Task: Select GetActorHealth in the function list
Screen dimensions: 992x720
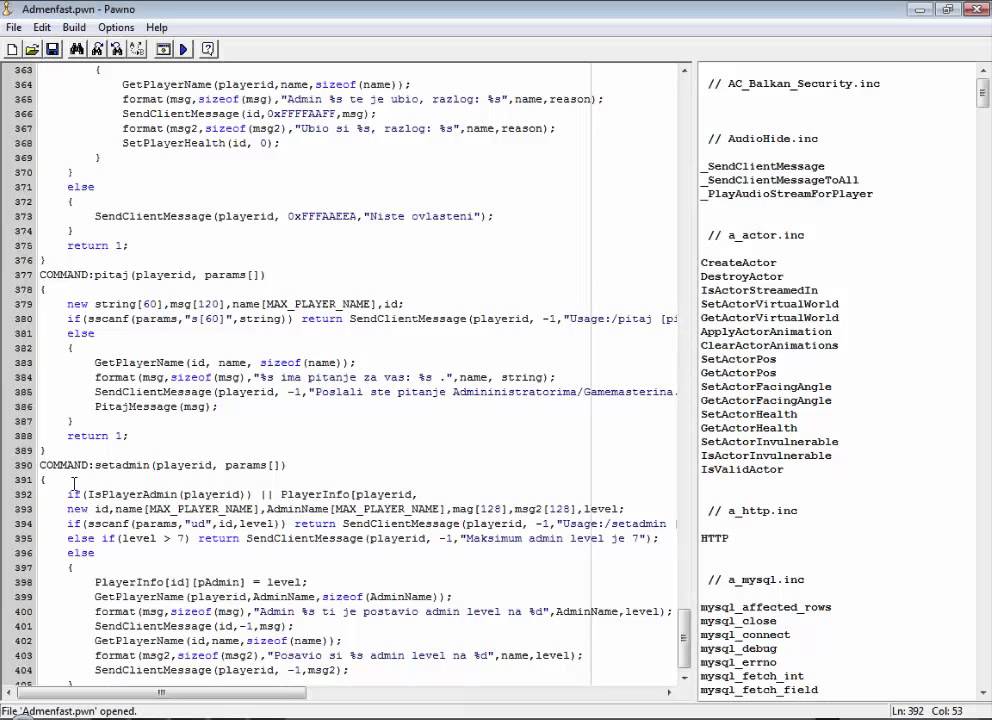Action: point(749,428)
